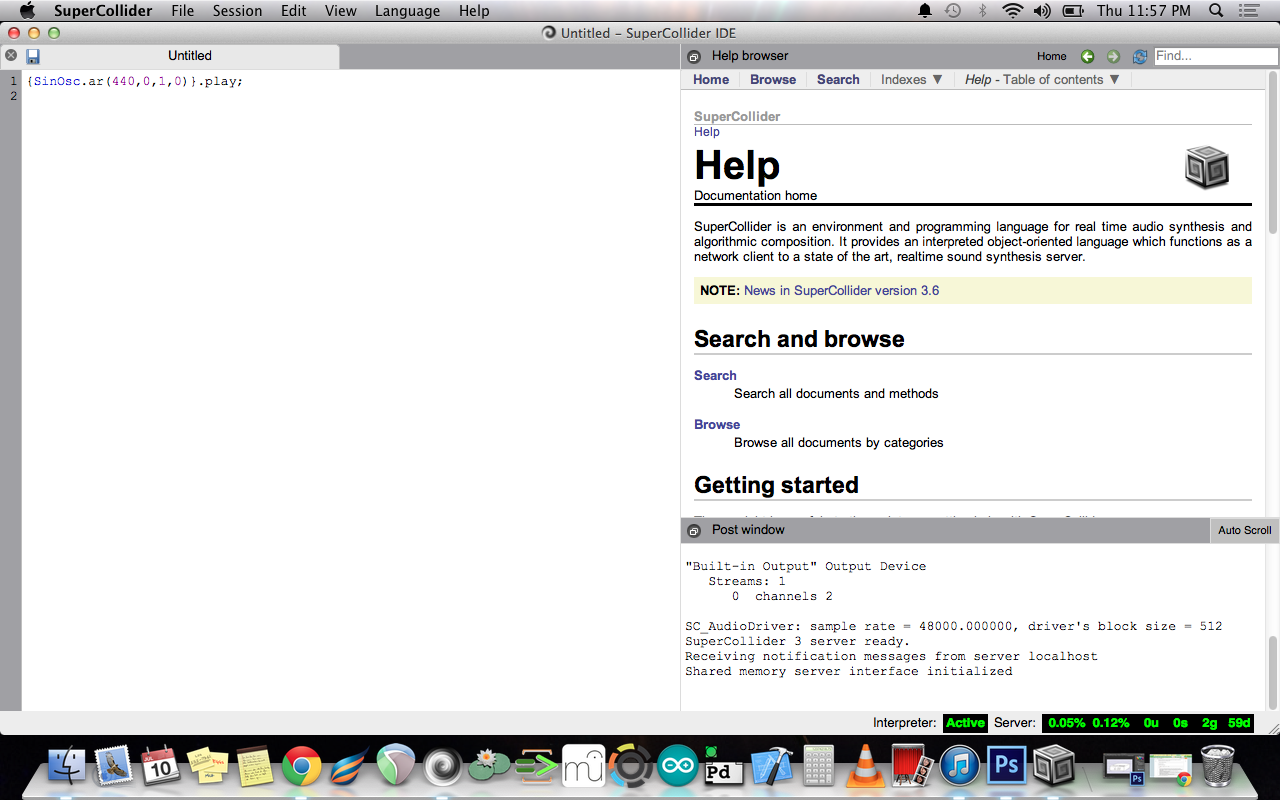Open the Apple menu
Image resolution: width=1280 pixels, height=800 pixels.
pos(27,11)
